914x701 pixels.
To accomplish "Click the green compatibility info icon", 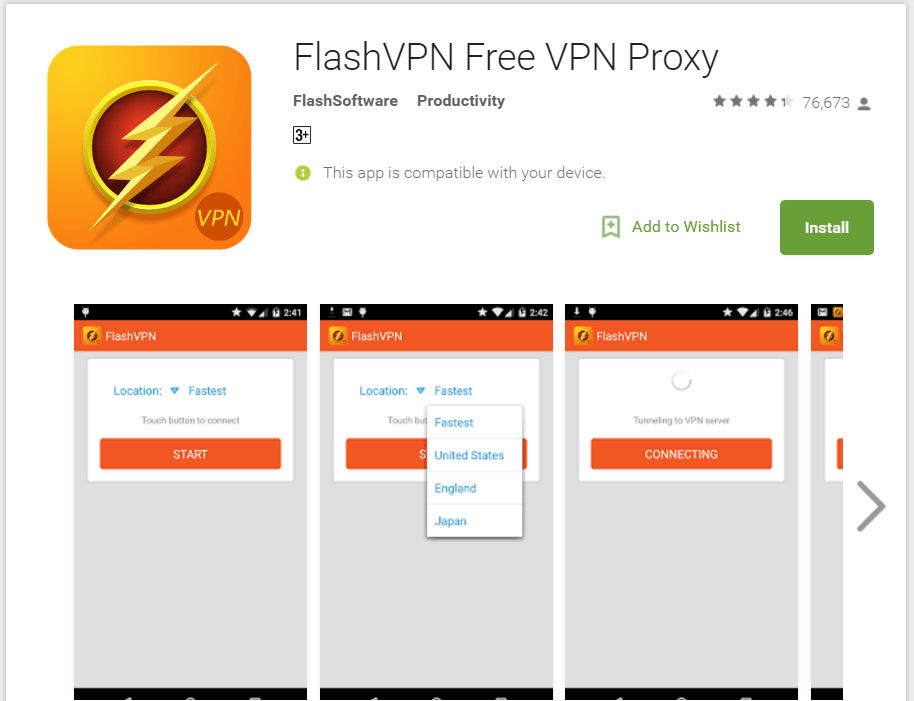I will [x=303, y=173].
